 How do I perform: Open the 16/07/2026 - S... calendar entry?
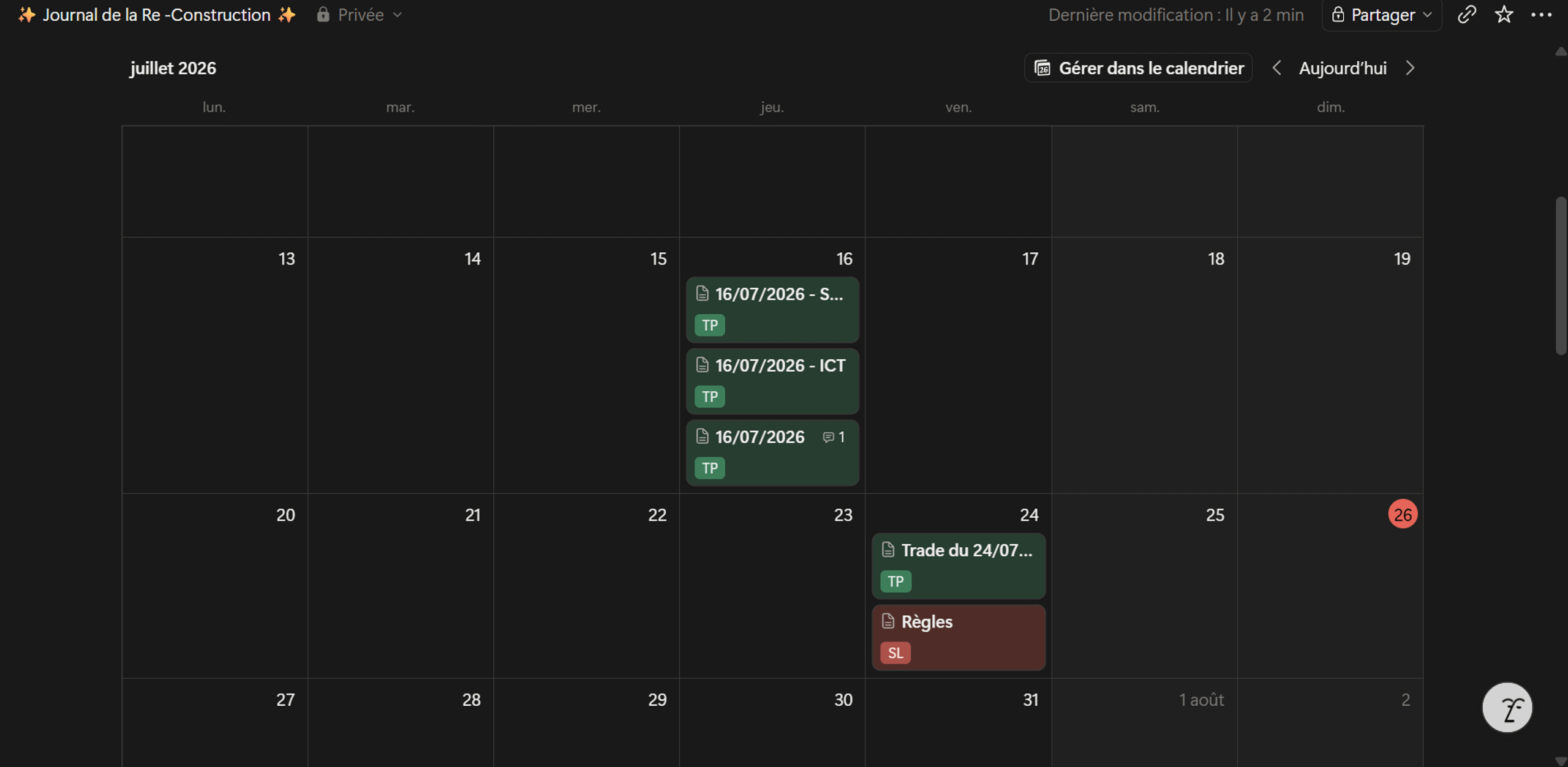772,310
